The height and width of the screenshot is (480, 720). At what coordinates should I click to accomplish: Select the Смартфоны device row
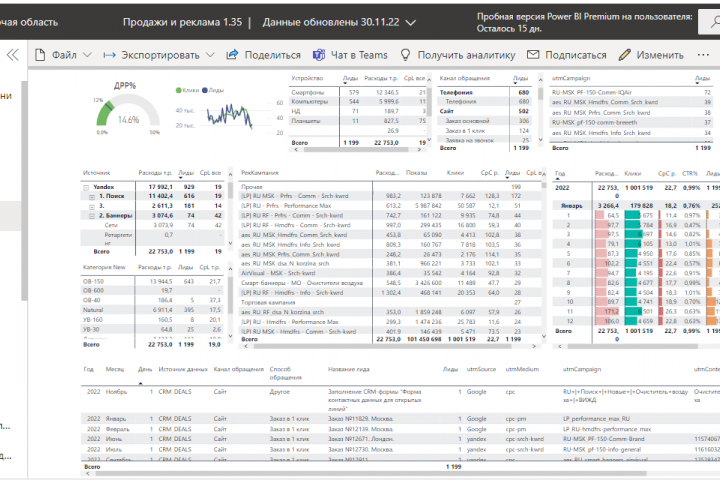point(358,92)
